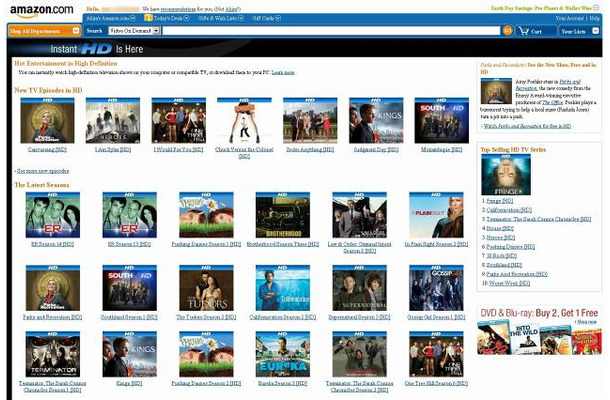610x400 pixels.
Task: Click the Today's Deals gift box icon
Action: coord(148,18)
